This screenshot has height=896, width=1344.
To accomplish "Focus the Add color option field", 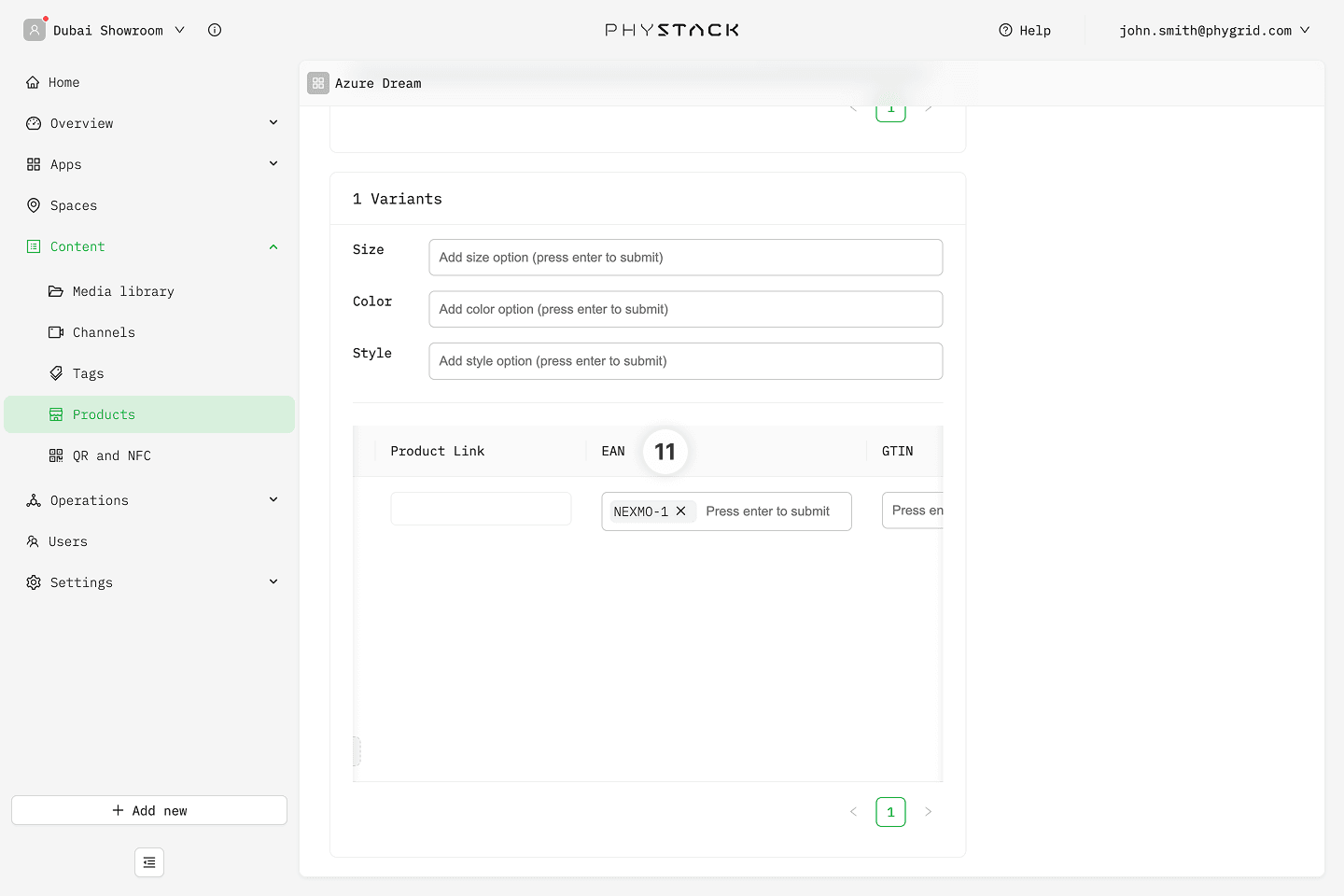I will click(686, 309).
